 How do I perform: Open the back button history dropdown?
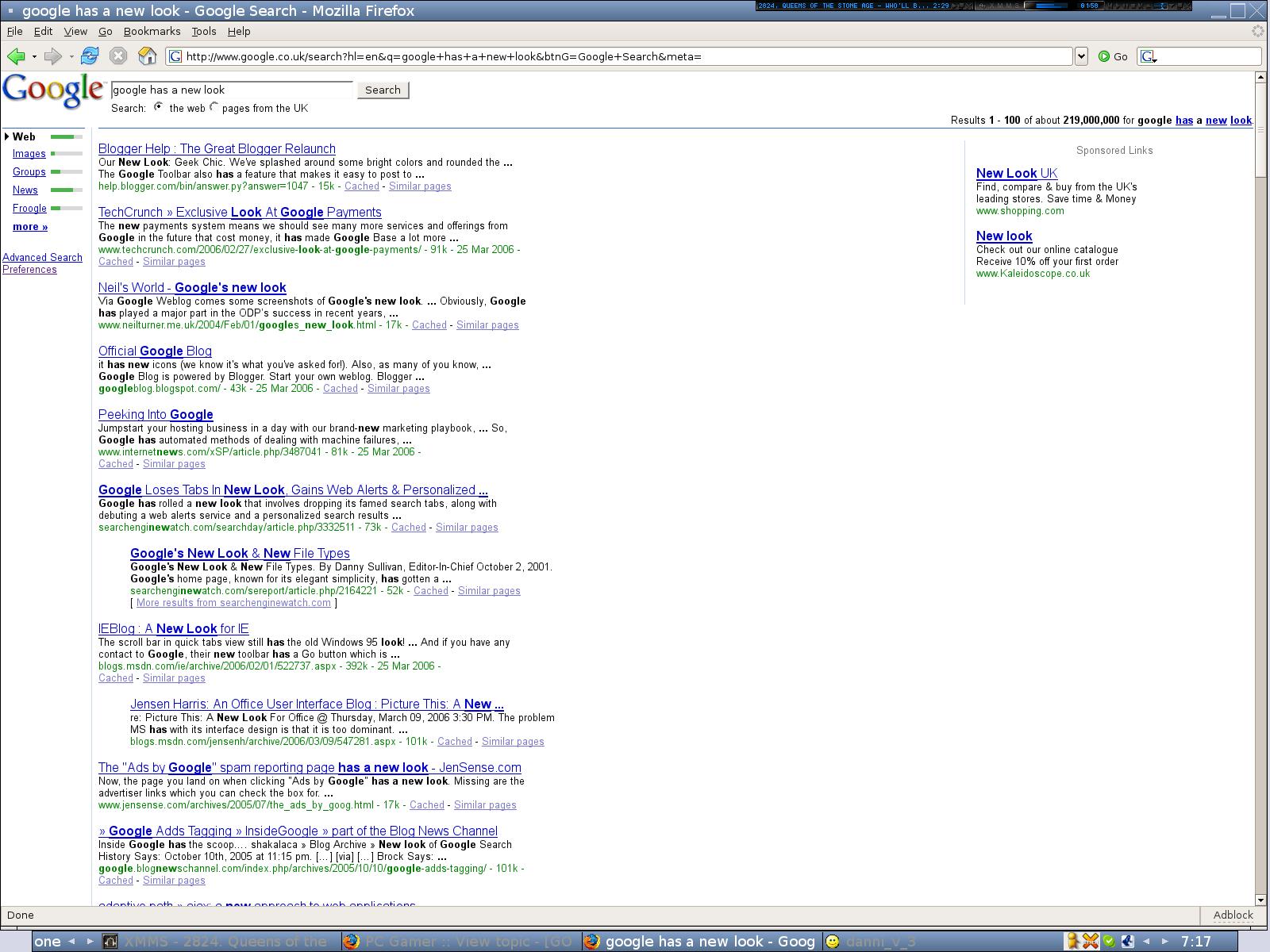click(34, 56)
